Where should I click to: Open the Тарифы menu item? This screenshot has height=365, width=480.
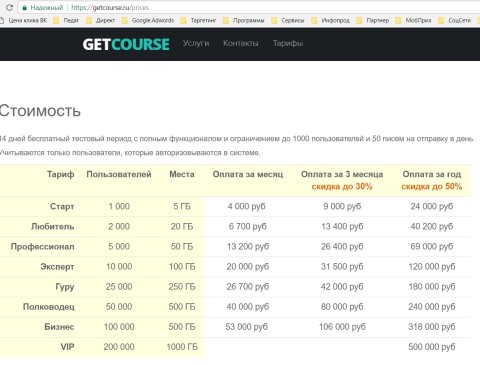coord(288,43)
